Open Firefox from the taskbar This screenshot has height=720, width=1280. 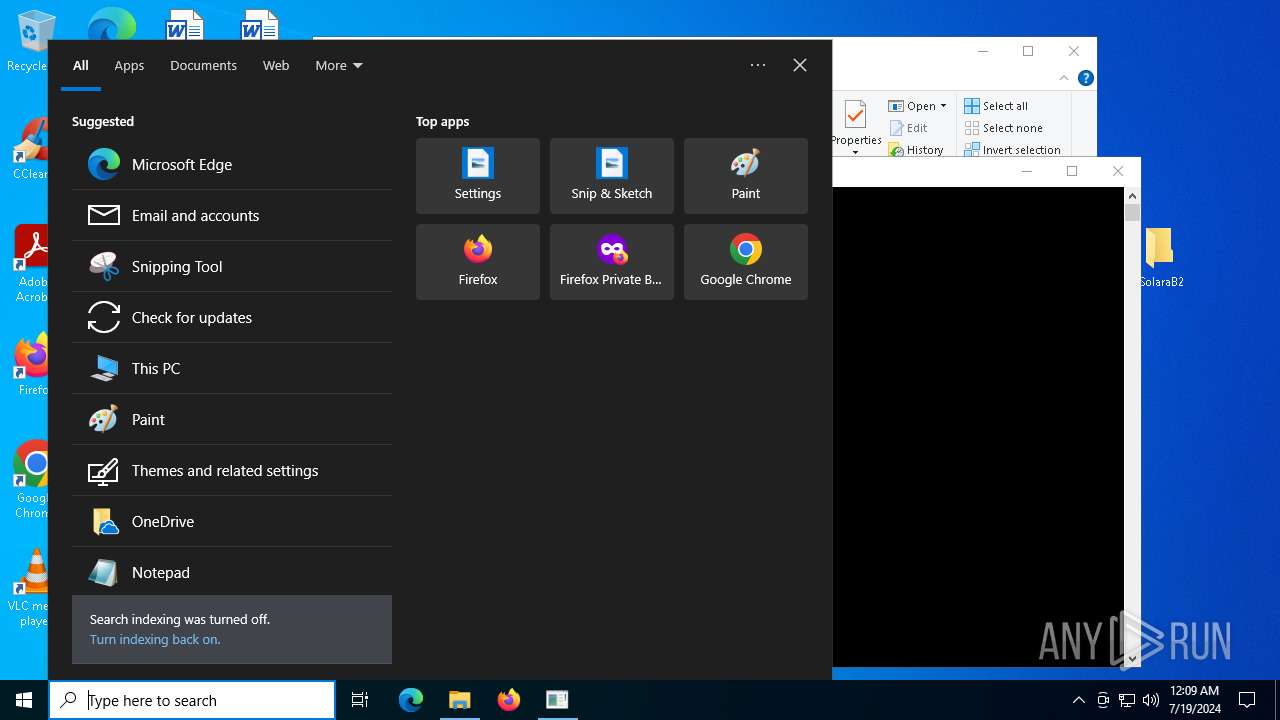(x=509, y=700)
